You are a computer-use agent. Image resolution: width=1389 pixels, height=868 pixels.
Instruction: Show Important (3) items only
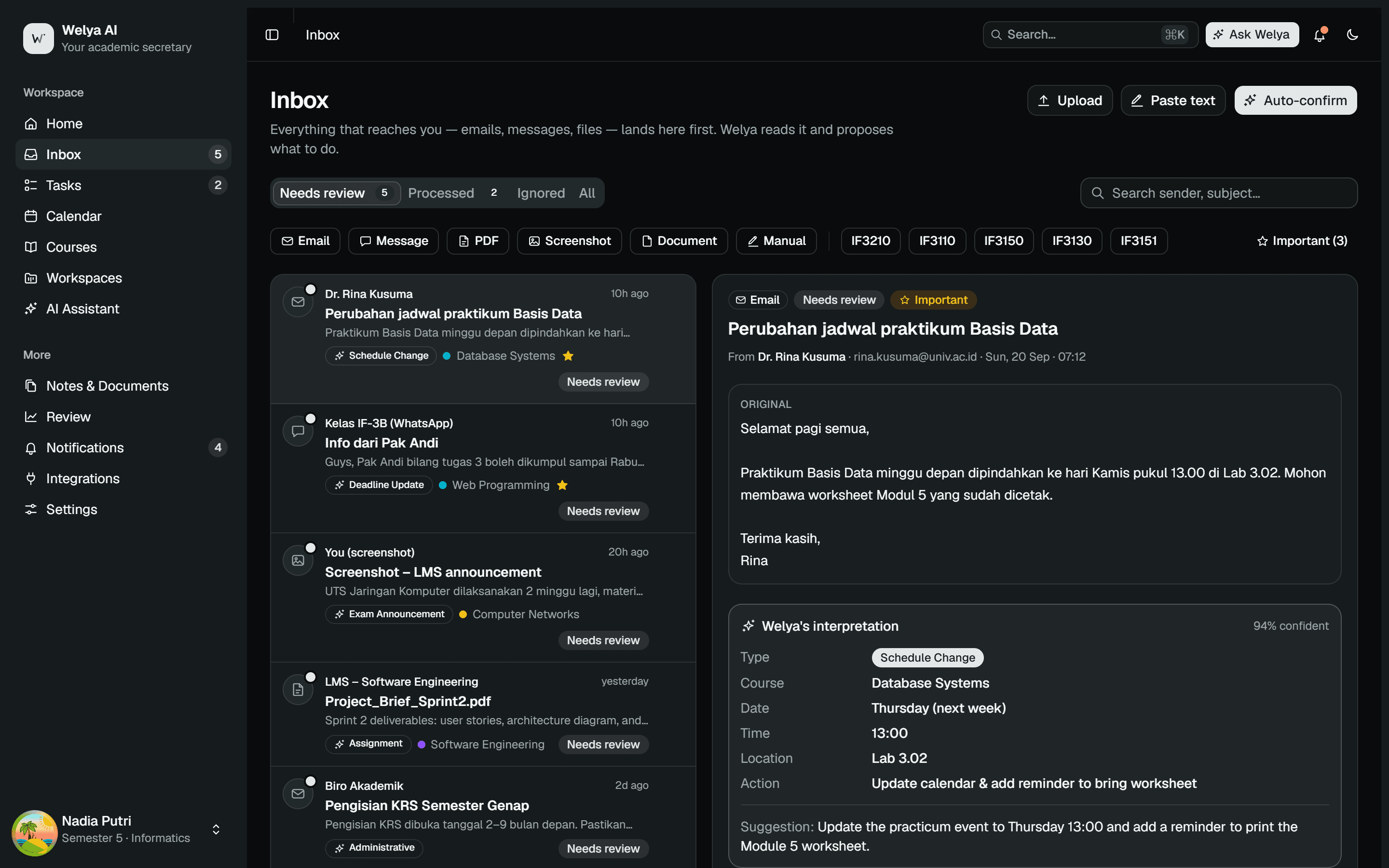[1302, 241]
